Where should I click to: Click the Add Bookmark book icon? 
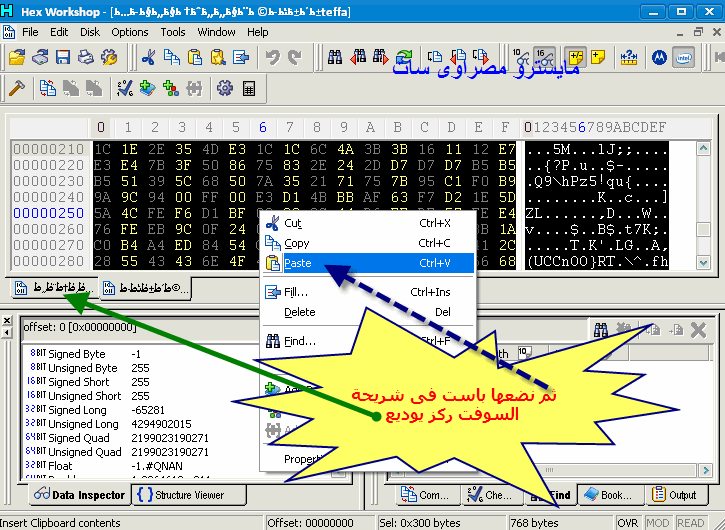[147, 88]
